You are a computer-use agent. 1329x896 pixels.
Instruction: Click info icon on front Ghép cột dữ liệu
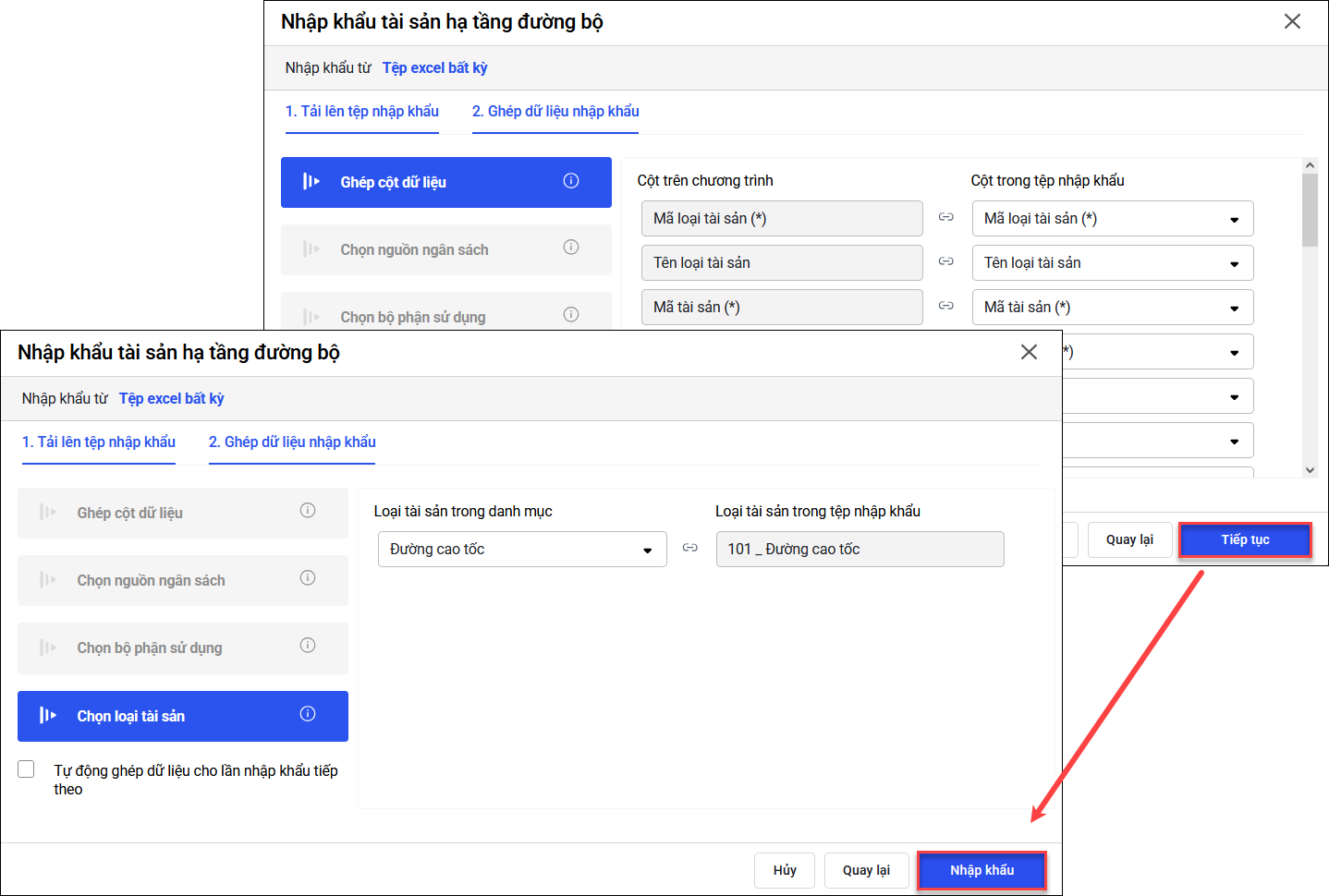click(308, 511)
